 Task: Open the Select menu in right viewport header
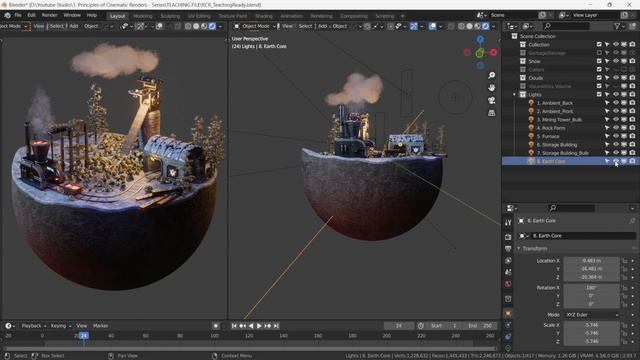[305, 26]
